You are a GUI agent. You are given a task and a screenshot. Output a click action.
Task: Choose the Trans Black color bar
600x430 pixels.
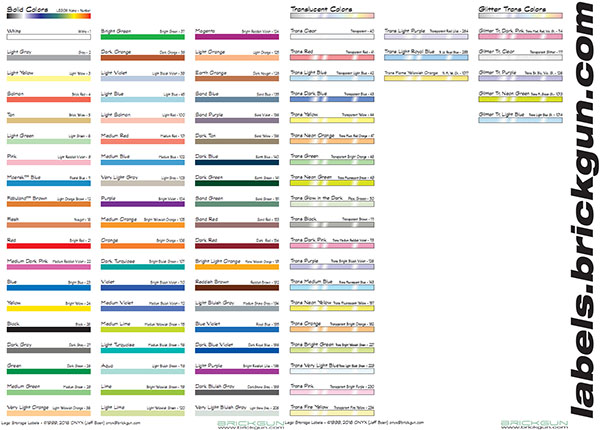coord(332,225)
